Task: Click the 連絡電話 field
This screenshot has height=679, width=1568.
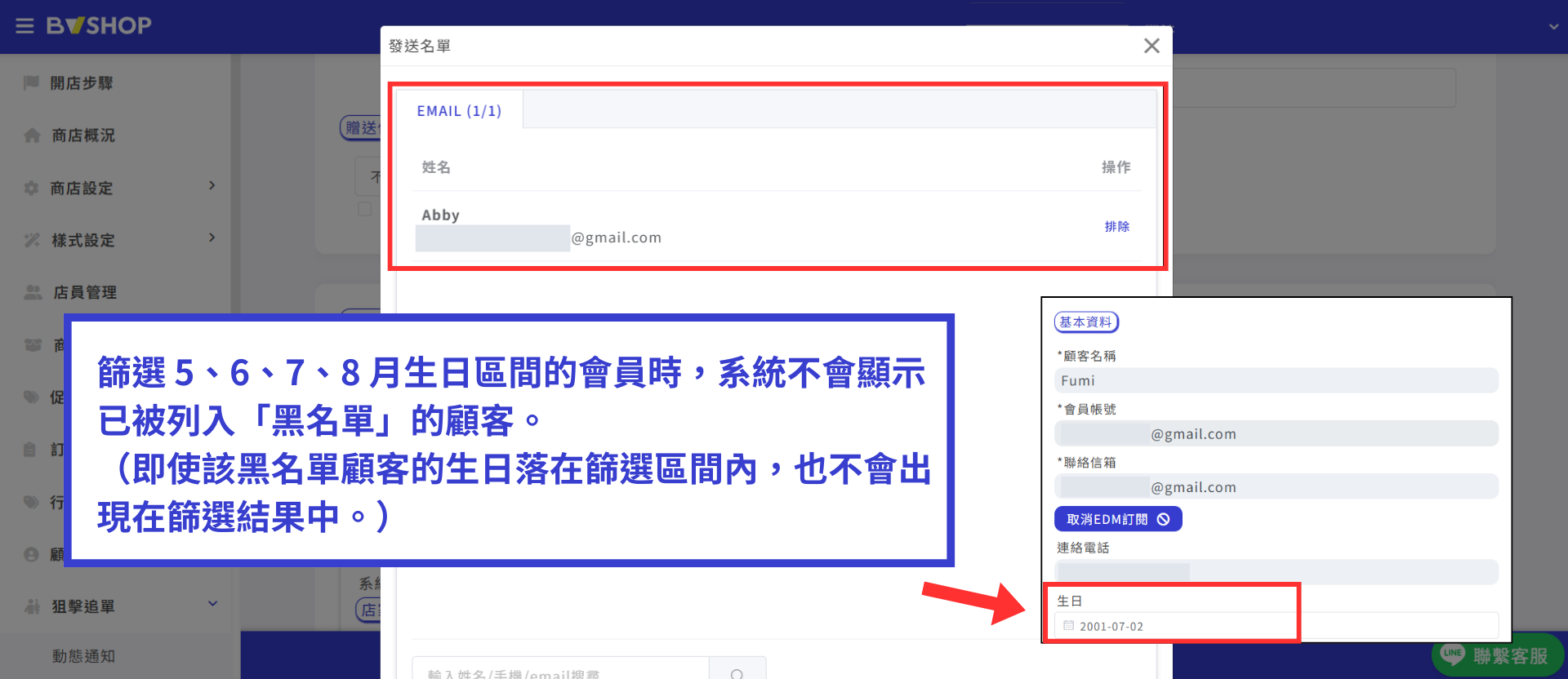Action: (x=1276, y=572)
